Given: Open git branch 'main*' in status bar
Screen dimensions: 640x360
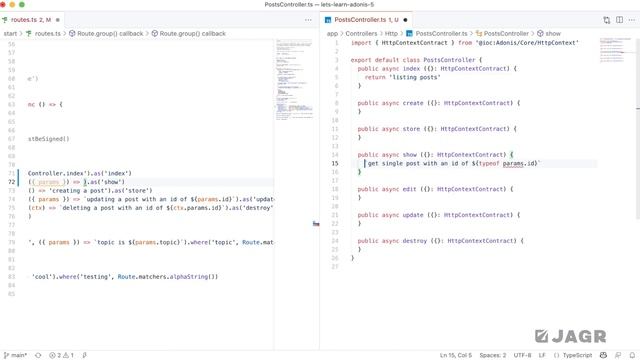Looking at the screenshot, I should pos(16,355).
